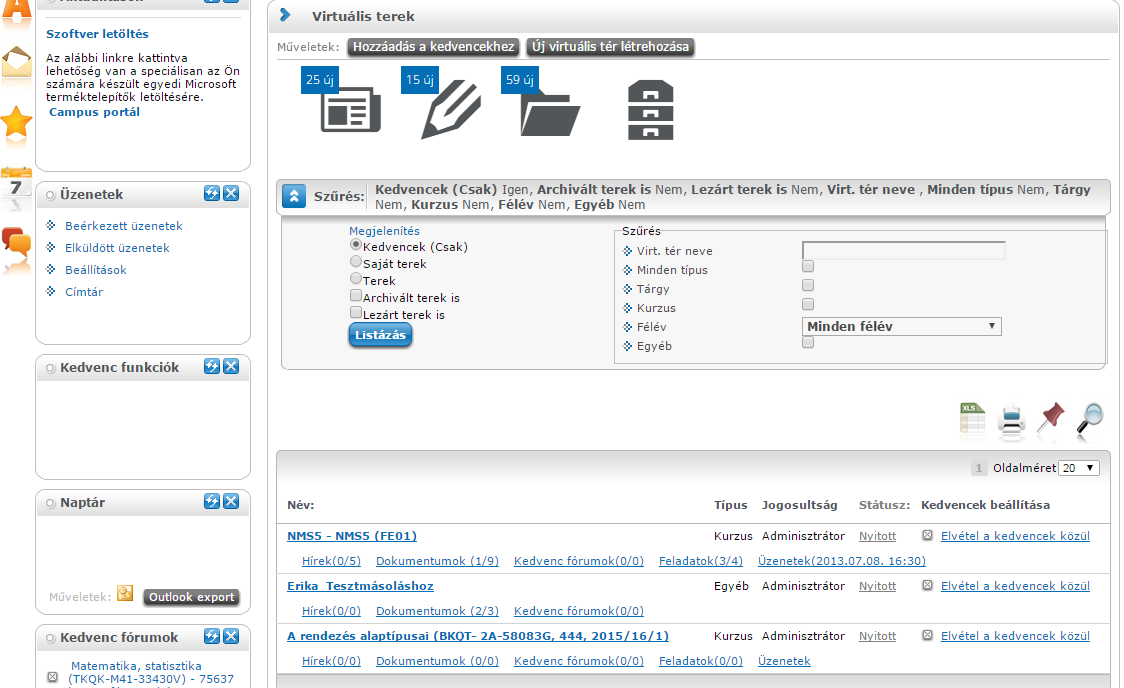Open the Oldalméret page size dropdown
Viewport: 1124px width, 688px height.
(1079, 468)
